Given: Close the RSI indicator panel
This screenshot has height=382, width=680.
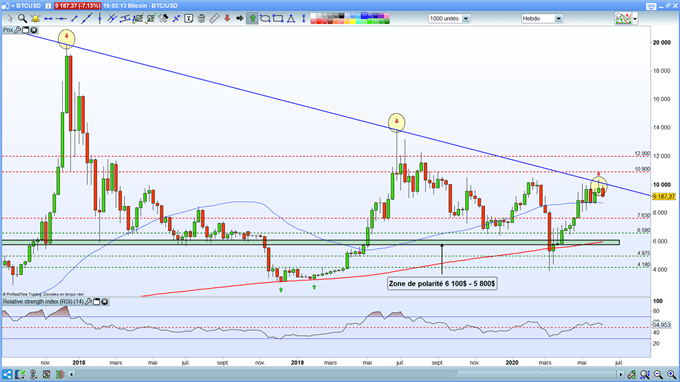Looking at the screenshot, I should [105, 301].
